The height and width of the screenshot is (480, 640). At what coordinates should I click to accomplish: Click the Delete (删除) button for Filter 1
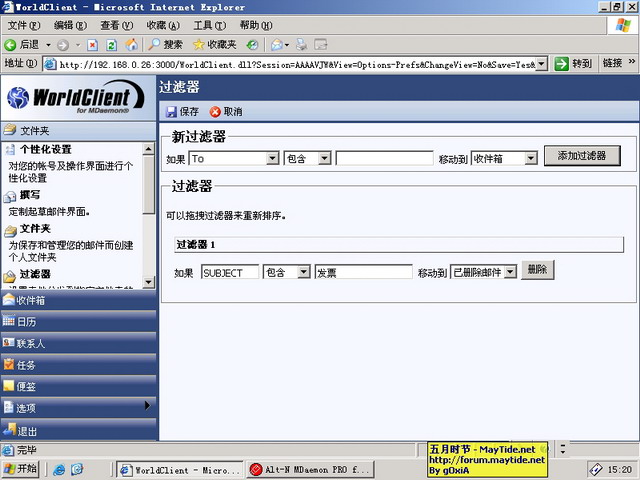tap(537, 270)
